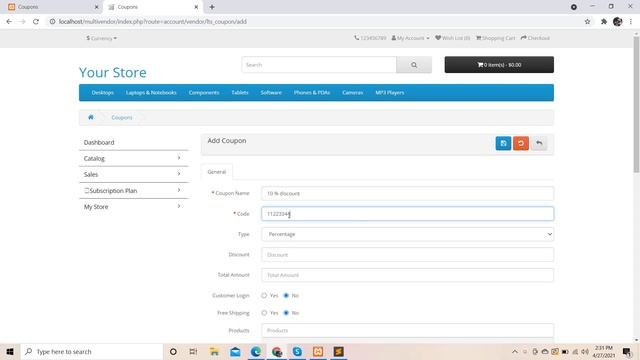
Task: Expand the Subscription Plan sidebar menu
Action: click(133, 191)
